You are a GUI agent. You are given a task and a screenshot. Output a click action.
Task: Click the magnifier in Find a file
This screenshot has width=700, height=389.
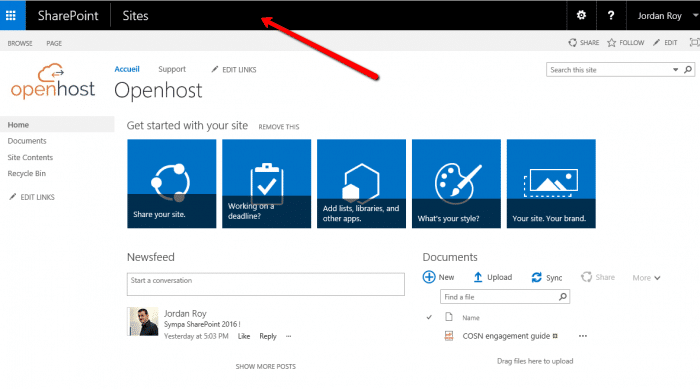click(563, 297)
